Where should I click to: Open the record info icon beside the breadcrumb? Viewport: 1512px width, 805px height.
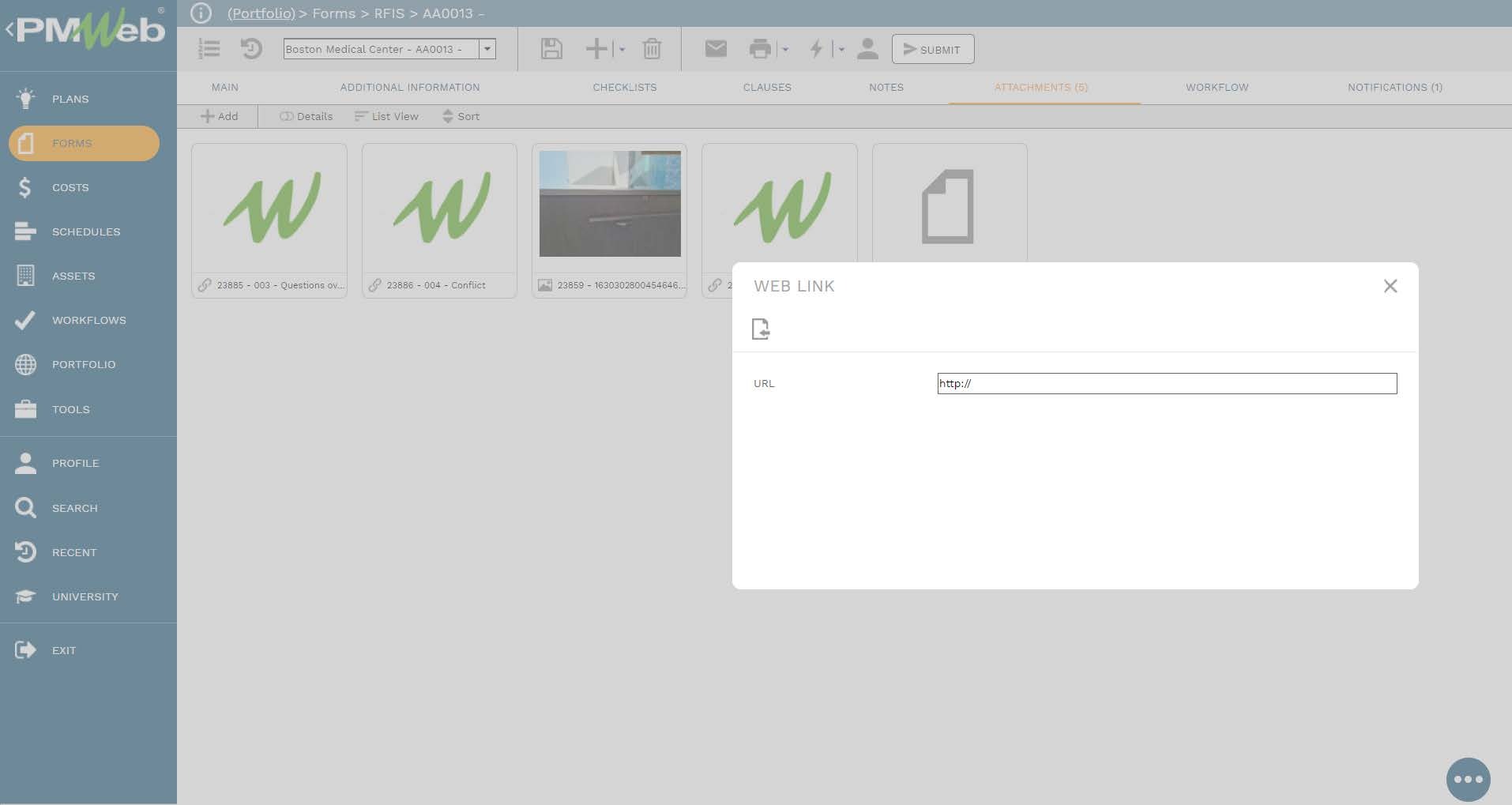click(x=201, y=13)
